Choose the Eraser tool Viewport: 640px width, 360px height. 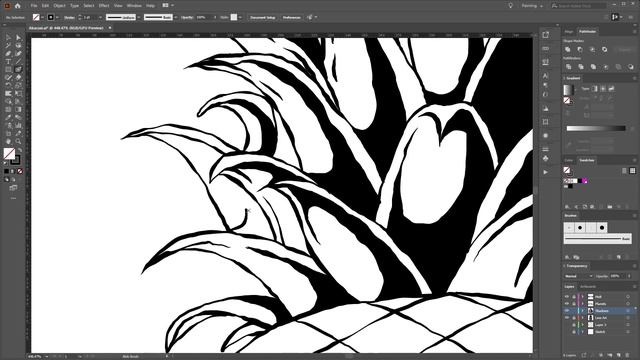(18, 77)
